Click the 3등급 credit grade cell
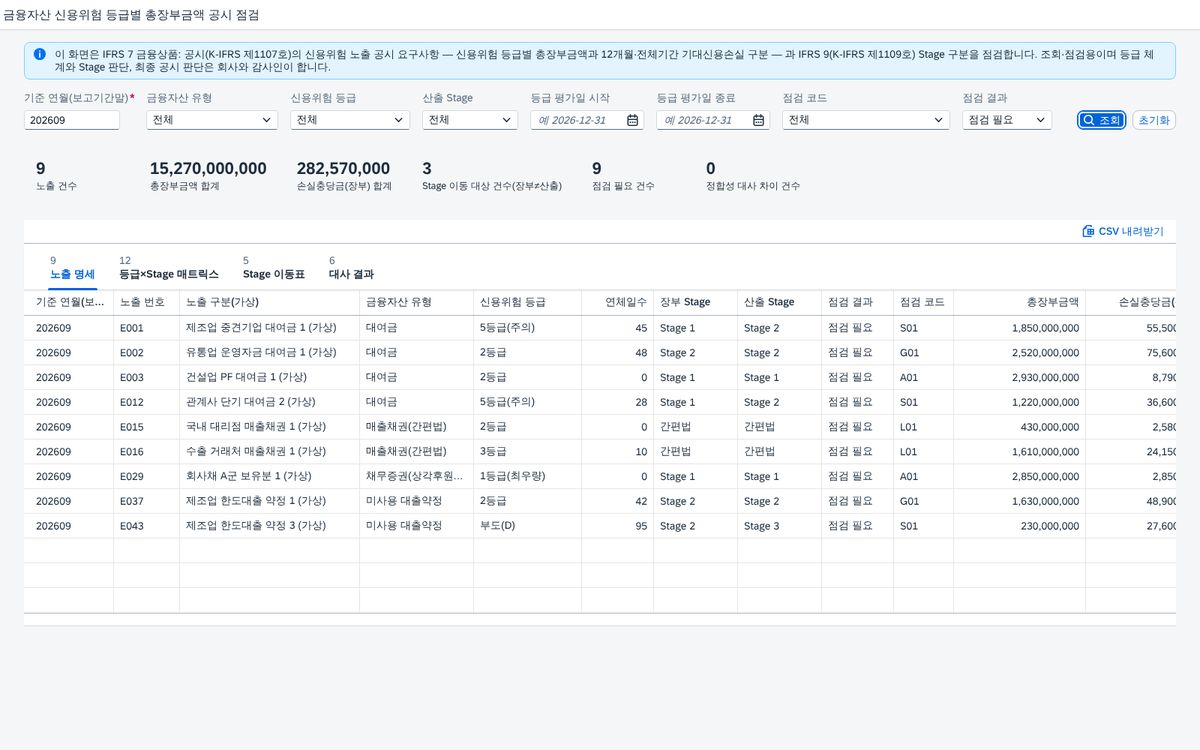 pyautogui.click(x=527, y=452)
